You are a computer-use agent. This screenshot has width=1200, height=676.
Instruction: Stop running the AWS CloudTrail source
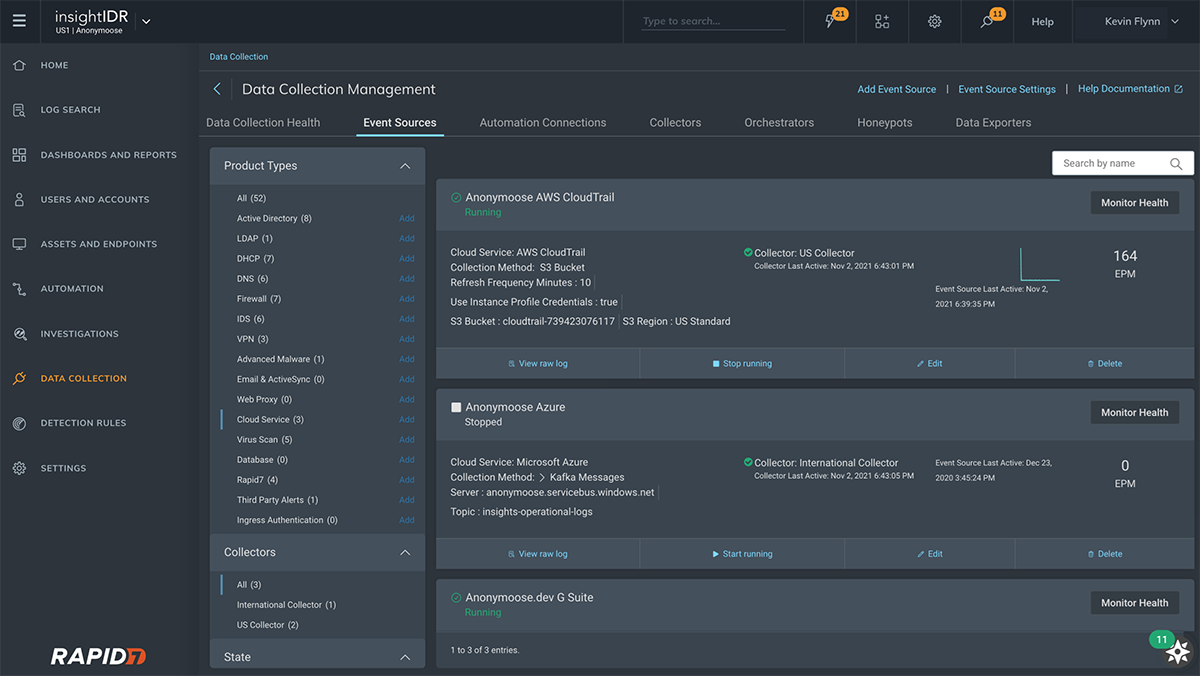[x=742, y=364]
